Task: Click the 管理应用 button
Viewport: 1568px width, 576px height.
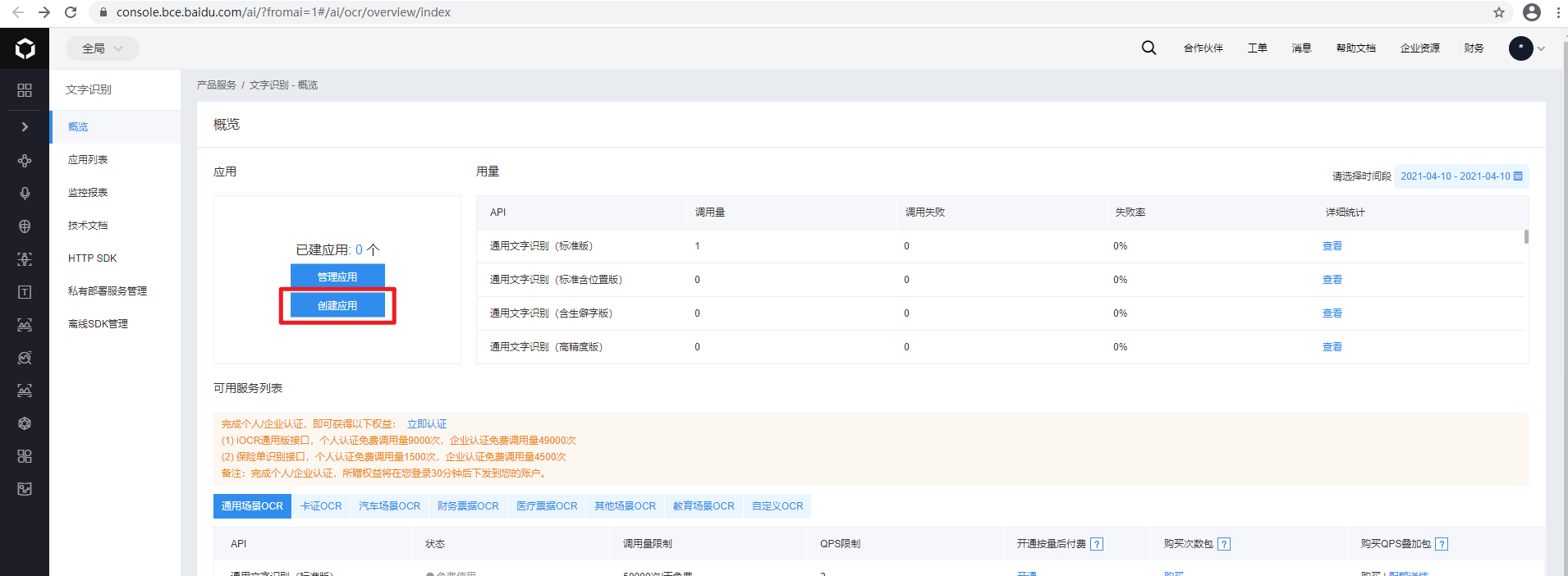Action: coord(337,277)
